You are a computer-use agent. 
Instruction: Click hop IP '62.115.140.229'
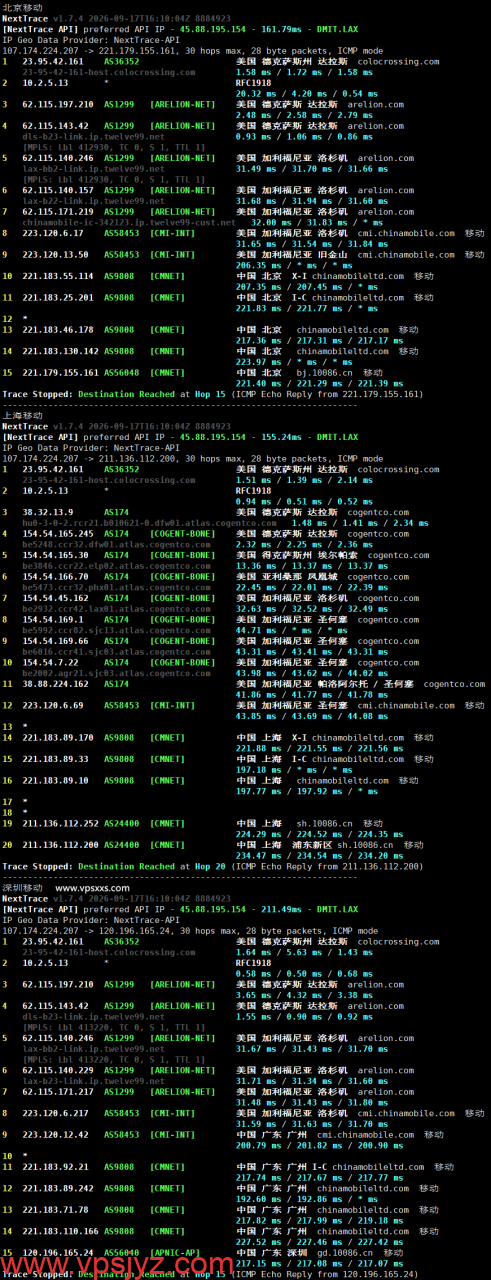58,1071
